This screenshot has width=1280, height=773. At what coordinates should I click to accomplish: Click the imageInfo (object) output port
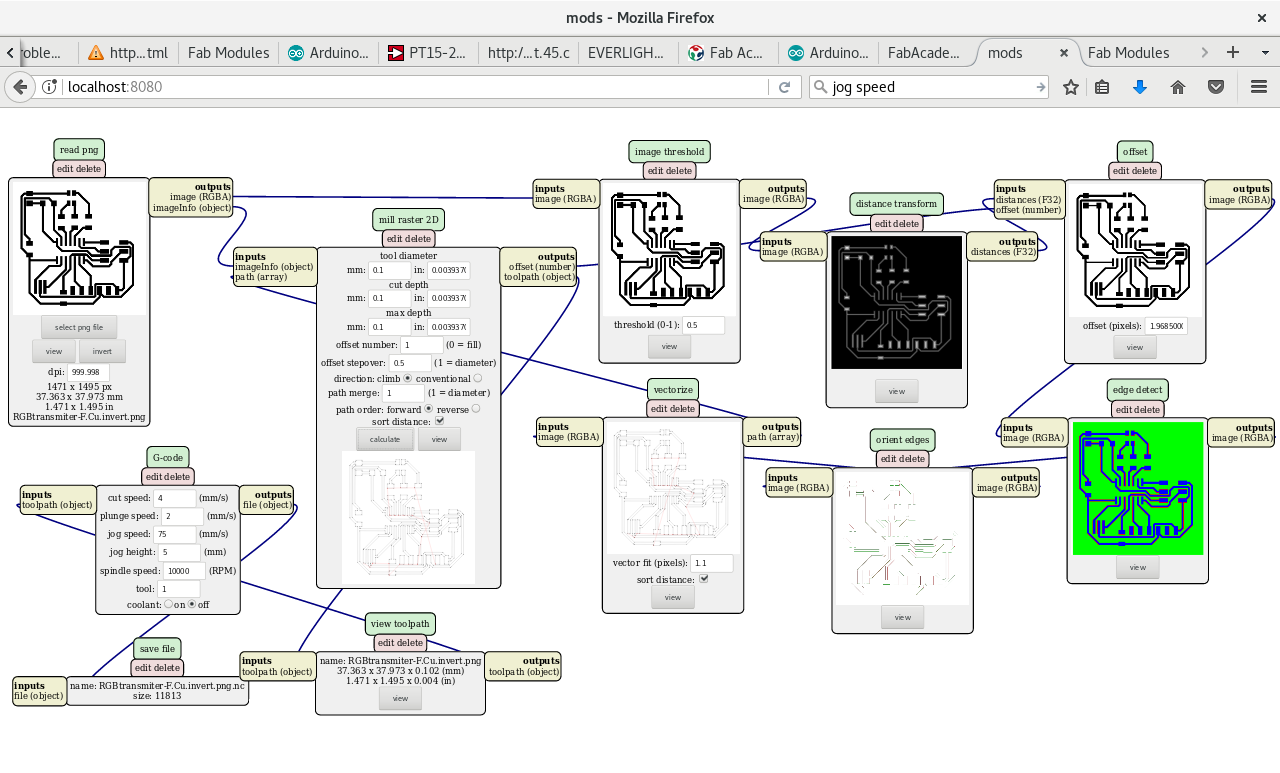pyautogui.click(x=192, y=208)
